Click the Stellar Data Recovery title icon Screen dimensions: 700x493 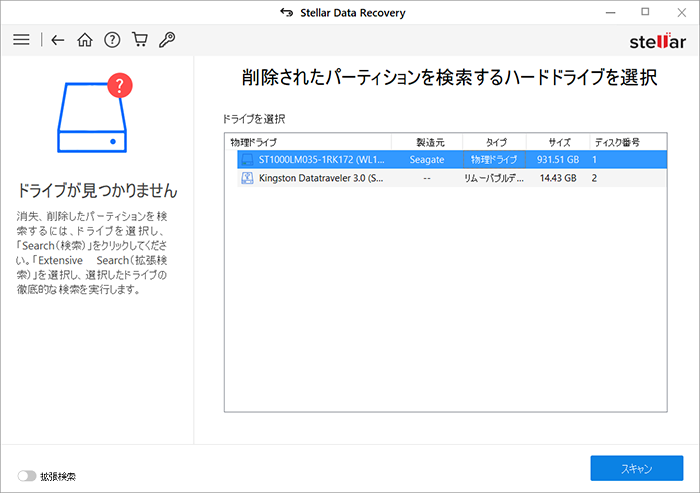pos(287,13)
